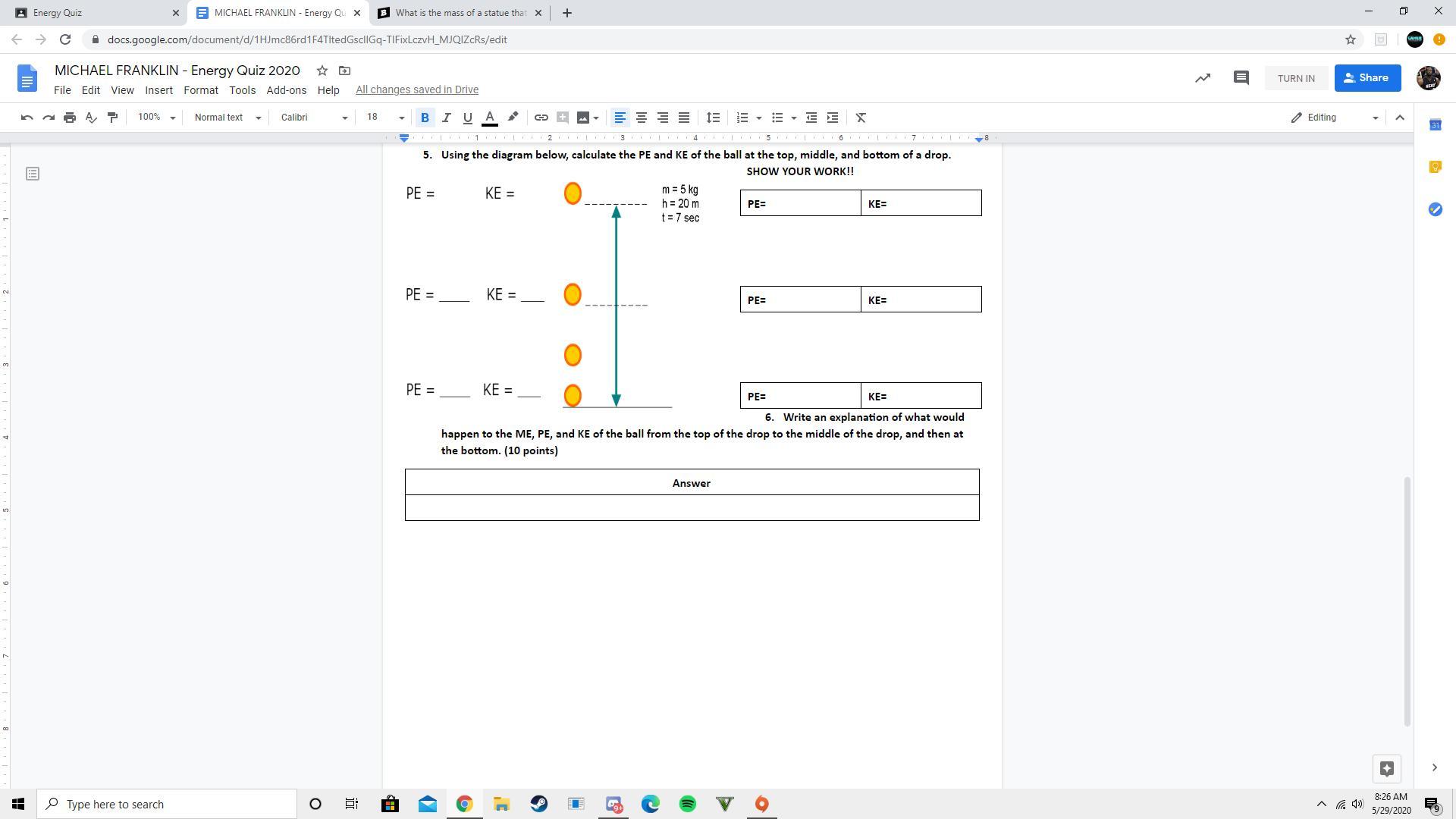Open the text color picker
This screenshot has height=819, width=1456.
tap(490, 118)
